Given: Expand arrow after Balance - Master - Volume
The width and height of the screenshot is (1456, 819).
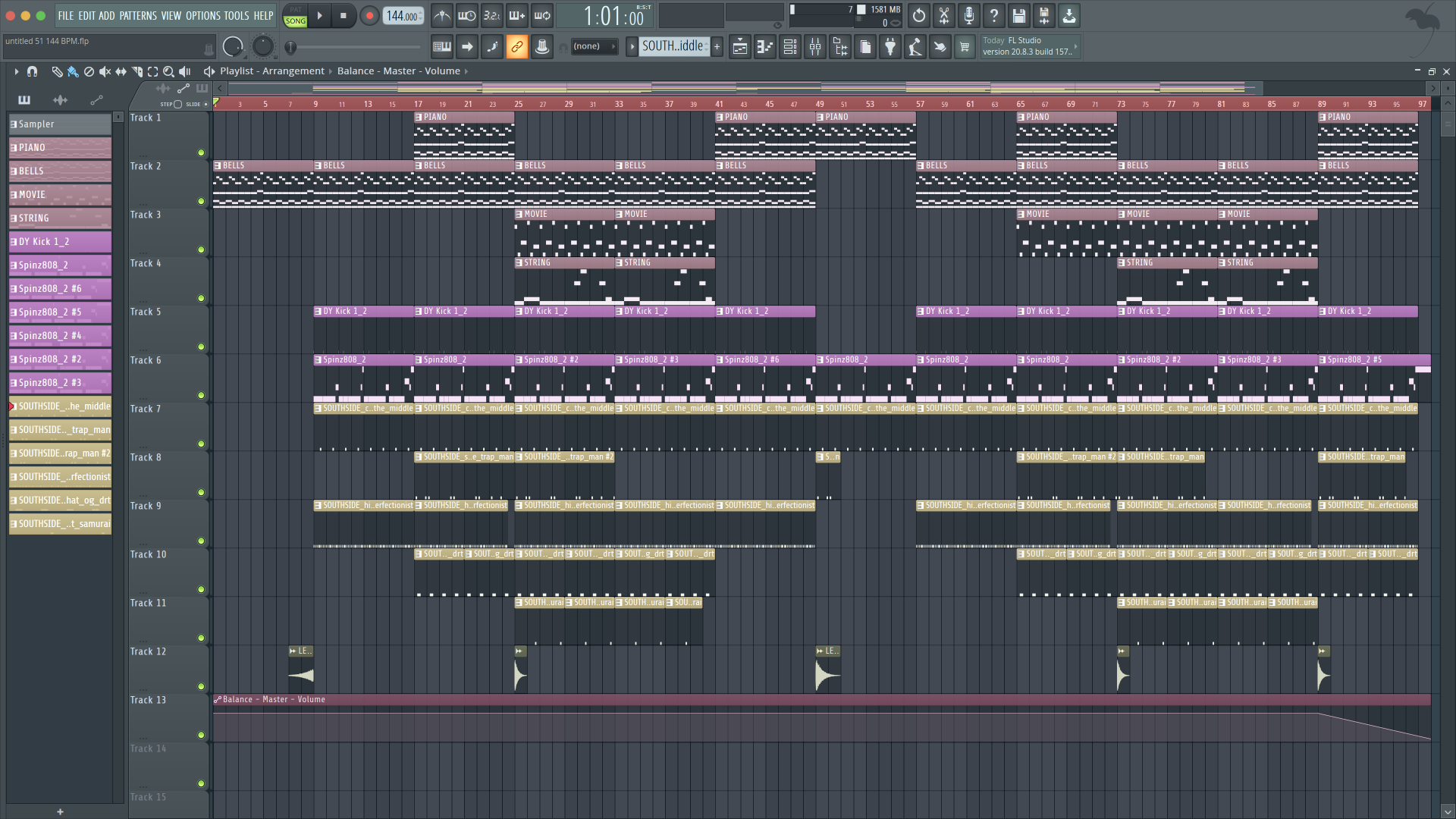Looking at the screenshot, I should (466, 71).
